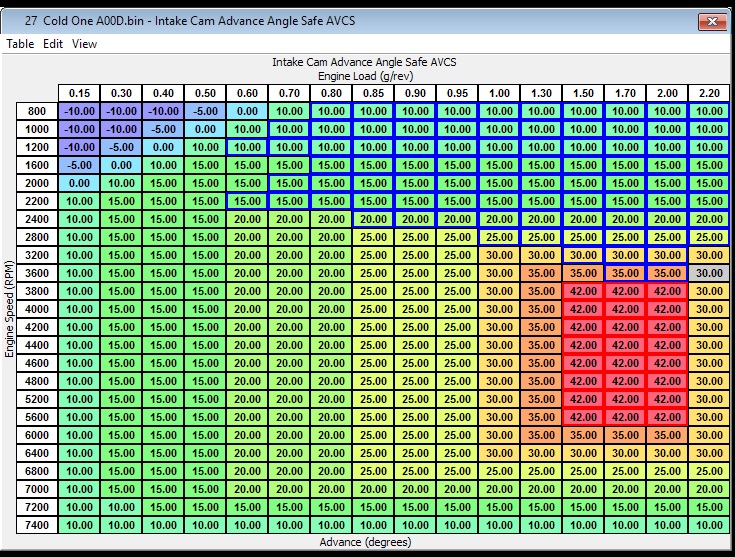Open the Edit menu
Image resolution: width=735 pixels, height=557 pixels.
pos(53,44)
